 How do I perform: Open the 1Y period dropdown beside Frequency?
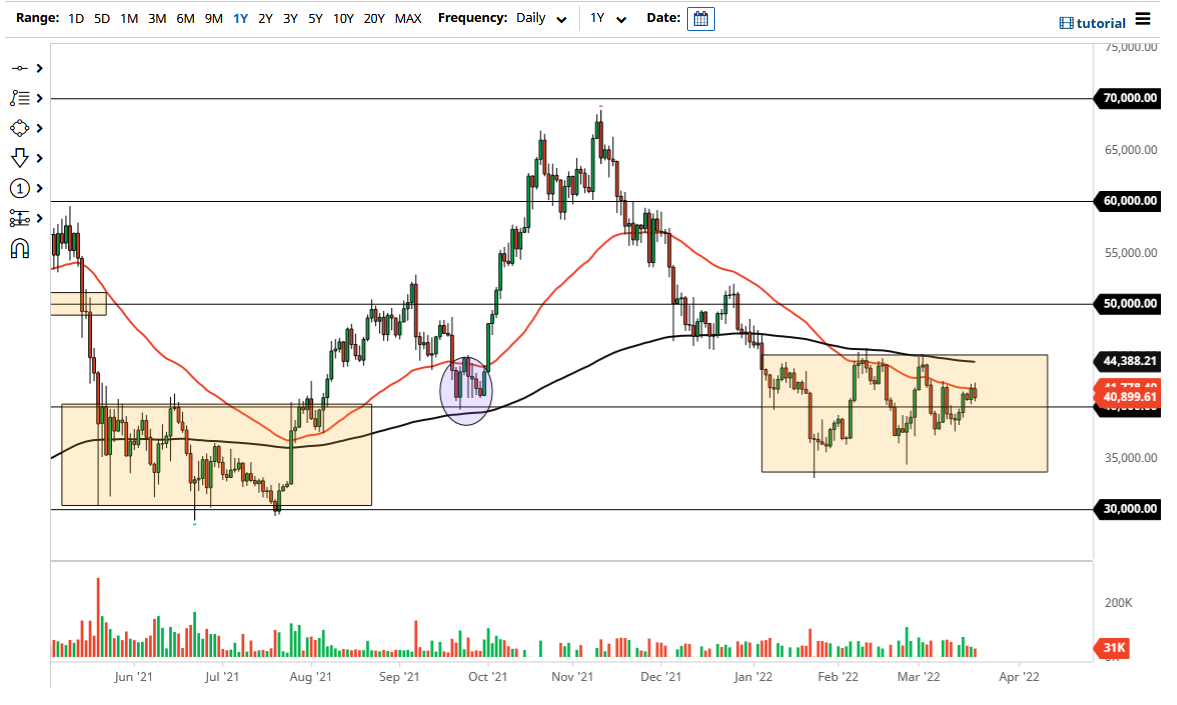click(607, 18)
